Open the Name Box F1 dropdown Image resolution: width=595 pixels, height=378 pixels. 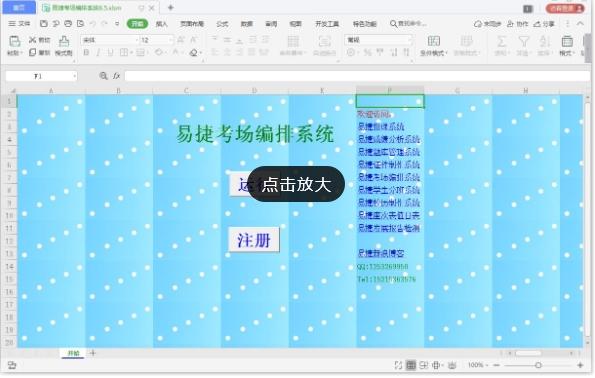point(74,76)
